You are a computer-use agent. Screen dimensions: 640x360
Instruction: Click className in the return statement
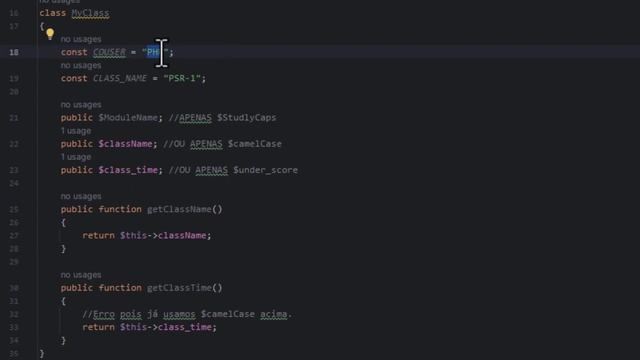coord(182,236)
